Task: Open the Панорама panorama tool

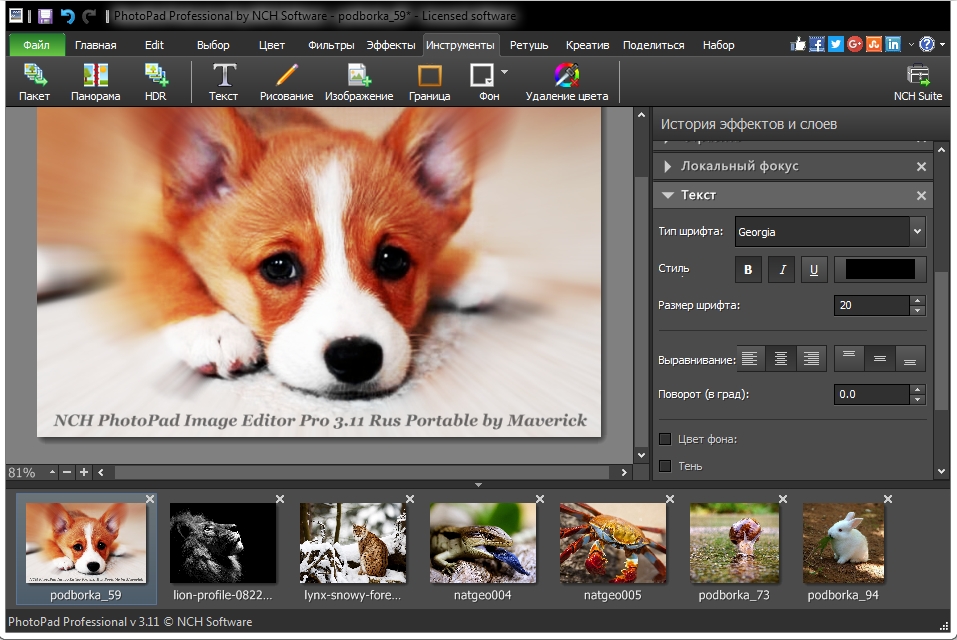Action: 95,81
